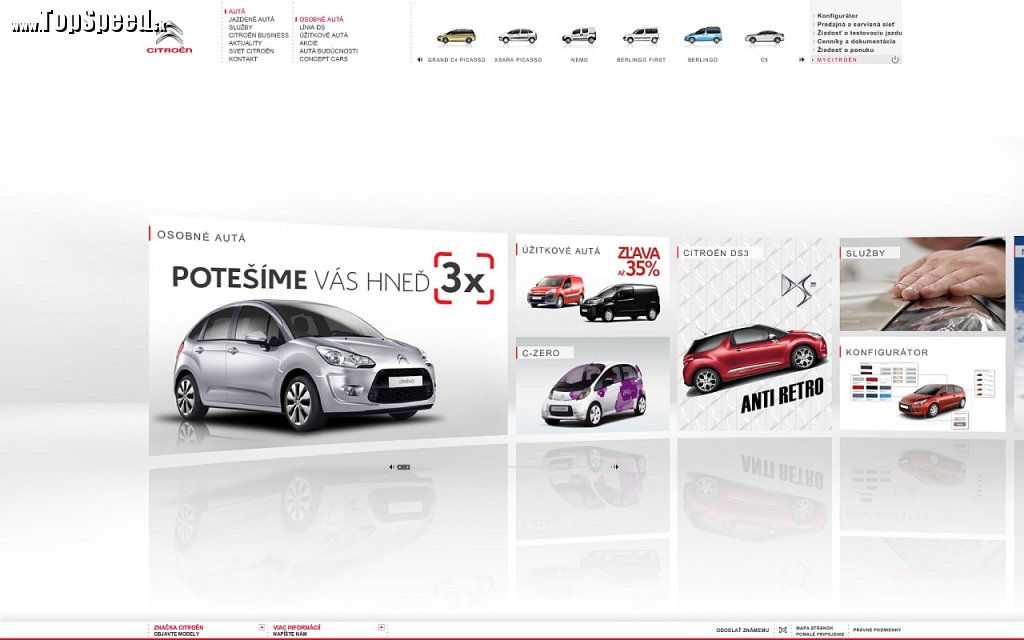The width and height of the screenshot is (1024, 640).
Task: Open Žiadosť o ponuku link
Action: coord(845,50)
